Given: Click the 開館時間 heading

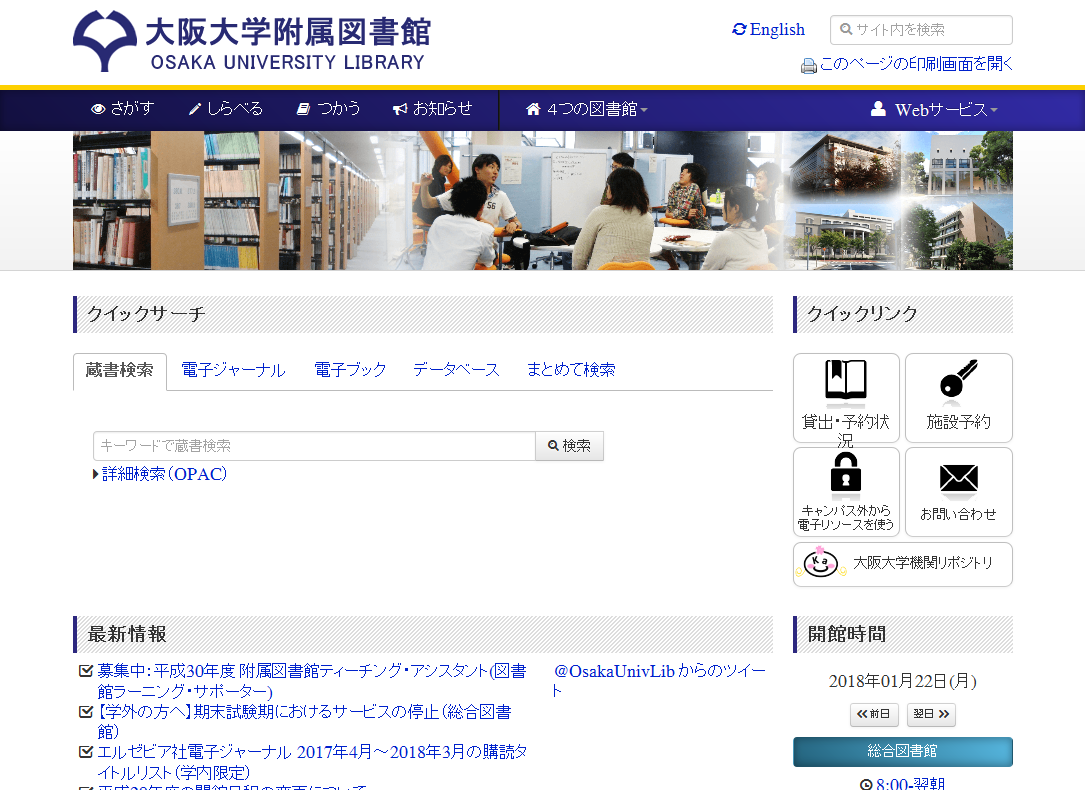Looking at the screenshot, I should (x=847, y=634).
